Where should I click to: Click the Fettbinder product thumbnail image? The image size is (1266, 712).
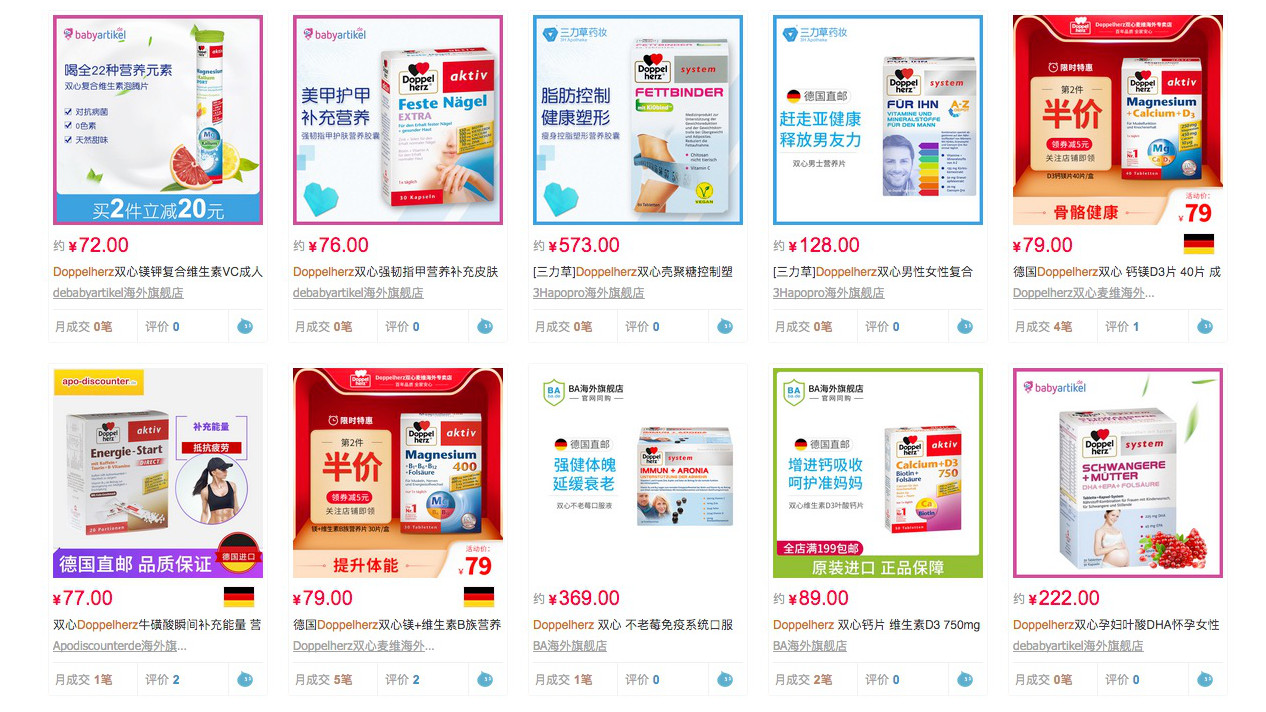(638, 120)
